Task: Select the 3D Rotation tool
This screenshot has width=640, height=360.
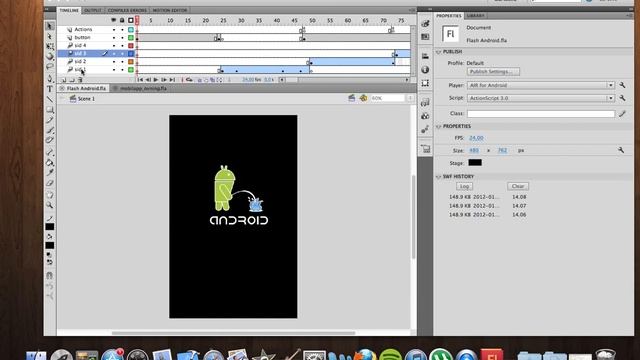Action: pyautogui.click(x=50, y=56)
